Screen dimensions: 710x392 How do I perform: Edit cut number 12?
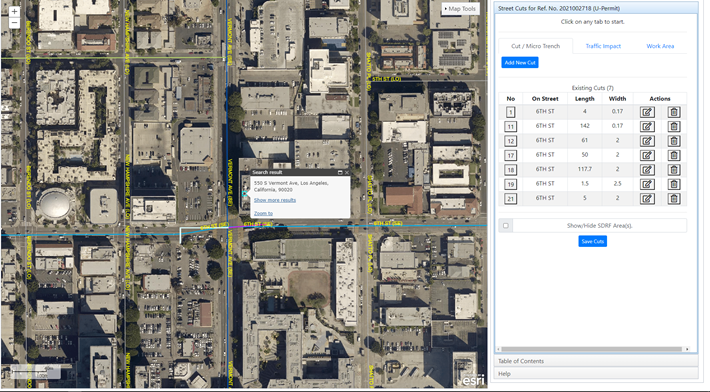647,141
